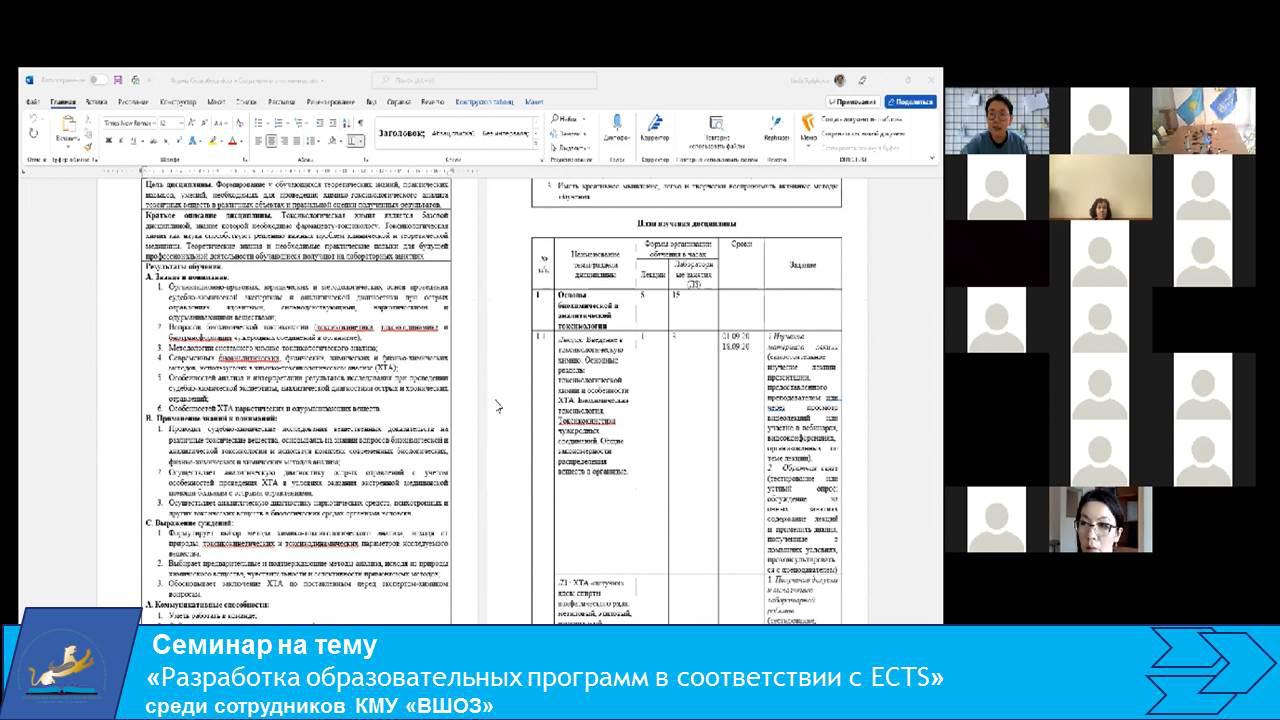Toggle bold formatting with the Ж icon
This screenshot has height=720, width=1280.
(109, 140)
